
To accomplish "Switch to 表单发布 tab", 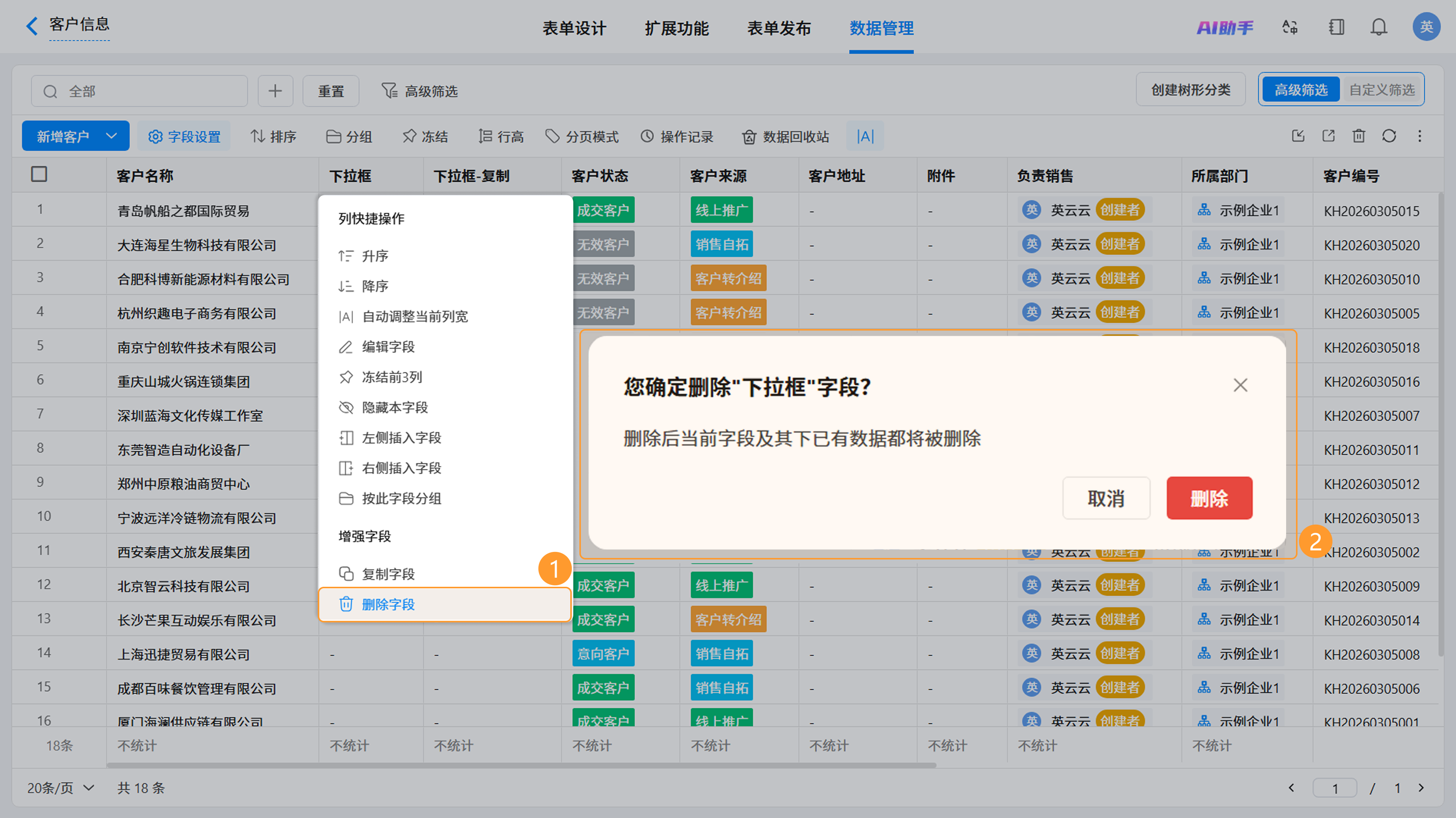I will (x=779, y=28).
